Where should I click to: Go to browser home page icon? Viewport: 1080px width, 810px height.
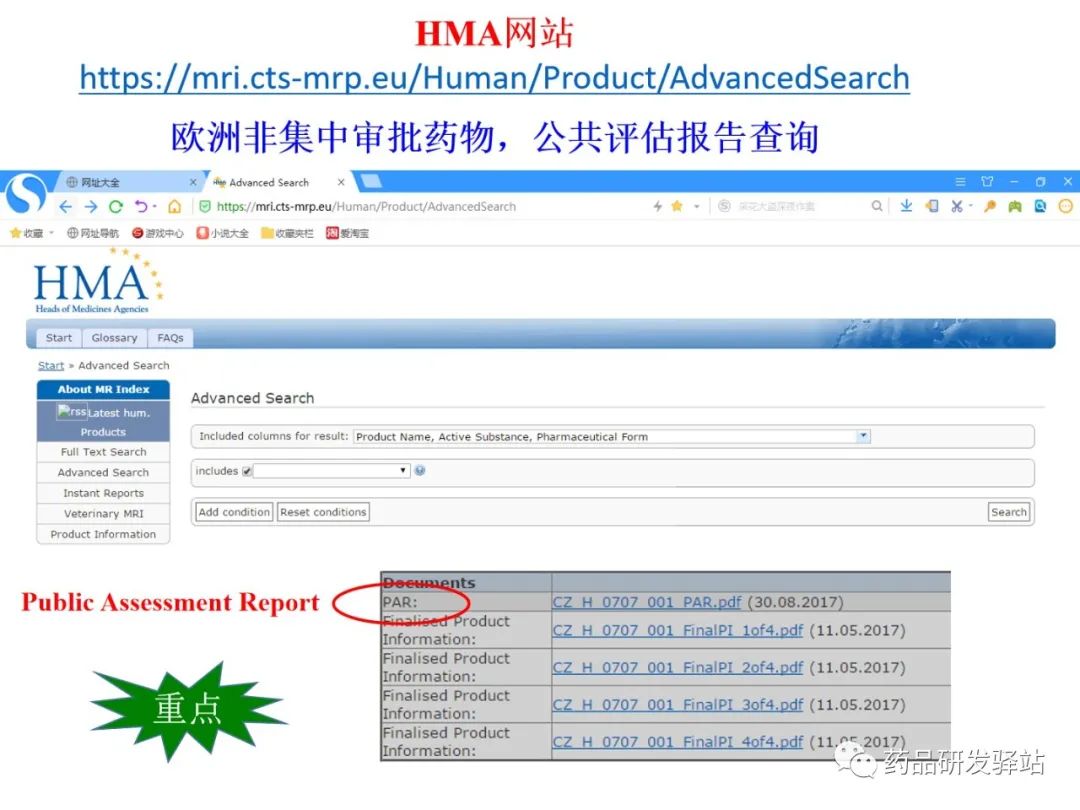pyautogui.click(x=175, y=207)
